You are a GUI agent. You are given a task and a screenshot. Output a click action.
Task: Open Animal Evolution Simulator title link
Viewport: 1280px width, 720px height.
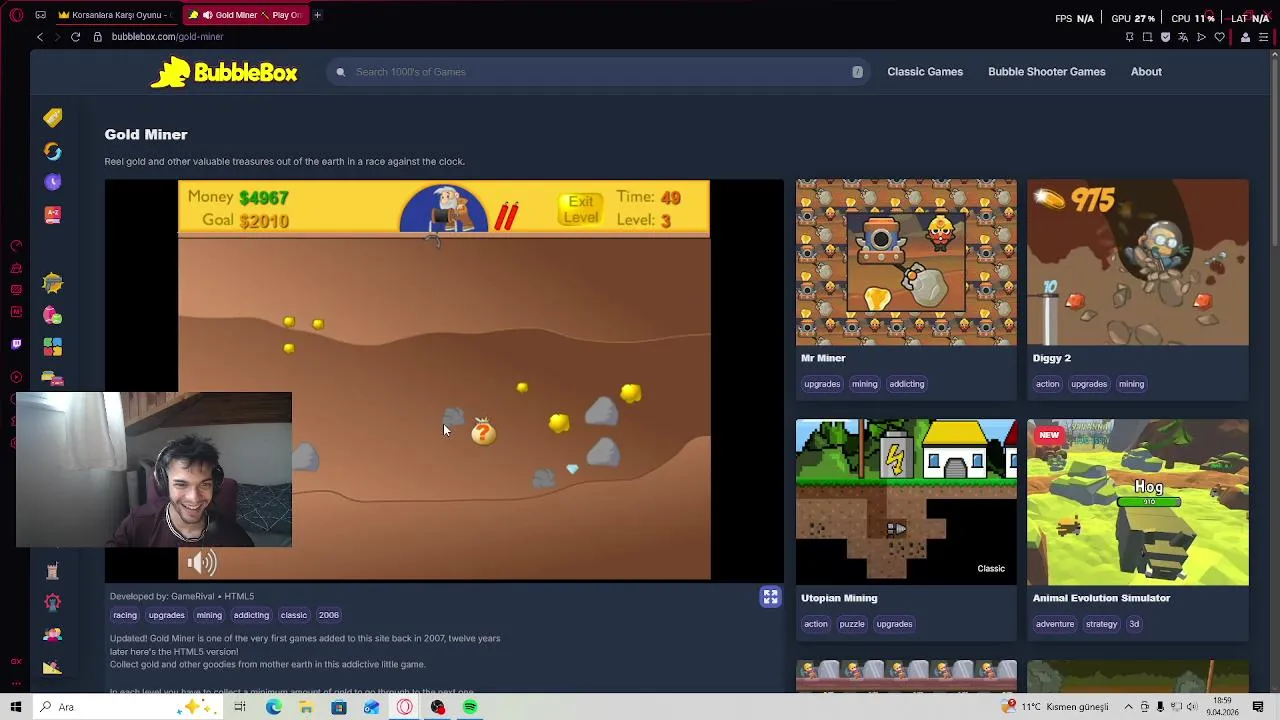(1101, 598)
